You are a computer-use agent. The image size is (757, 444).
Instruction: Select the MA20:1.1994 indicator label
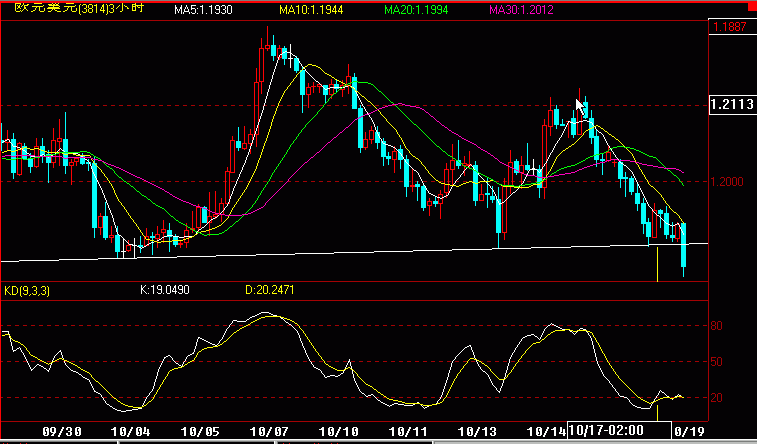click(416, 10)
